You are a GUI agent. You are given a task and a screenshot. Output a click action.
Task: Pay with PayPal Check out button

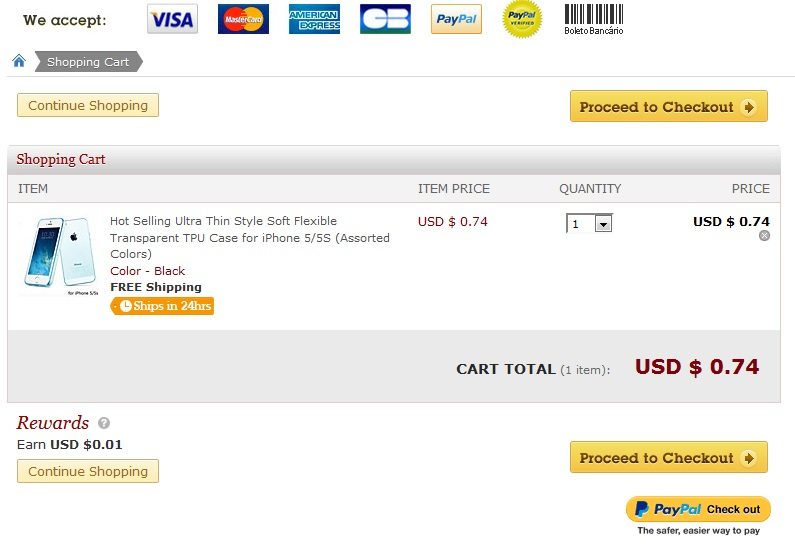(x=698, y=509)
